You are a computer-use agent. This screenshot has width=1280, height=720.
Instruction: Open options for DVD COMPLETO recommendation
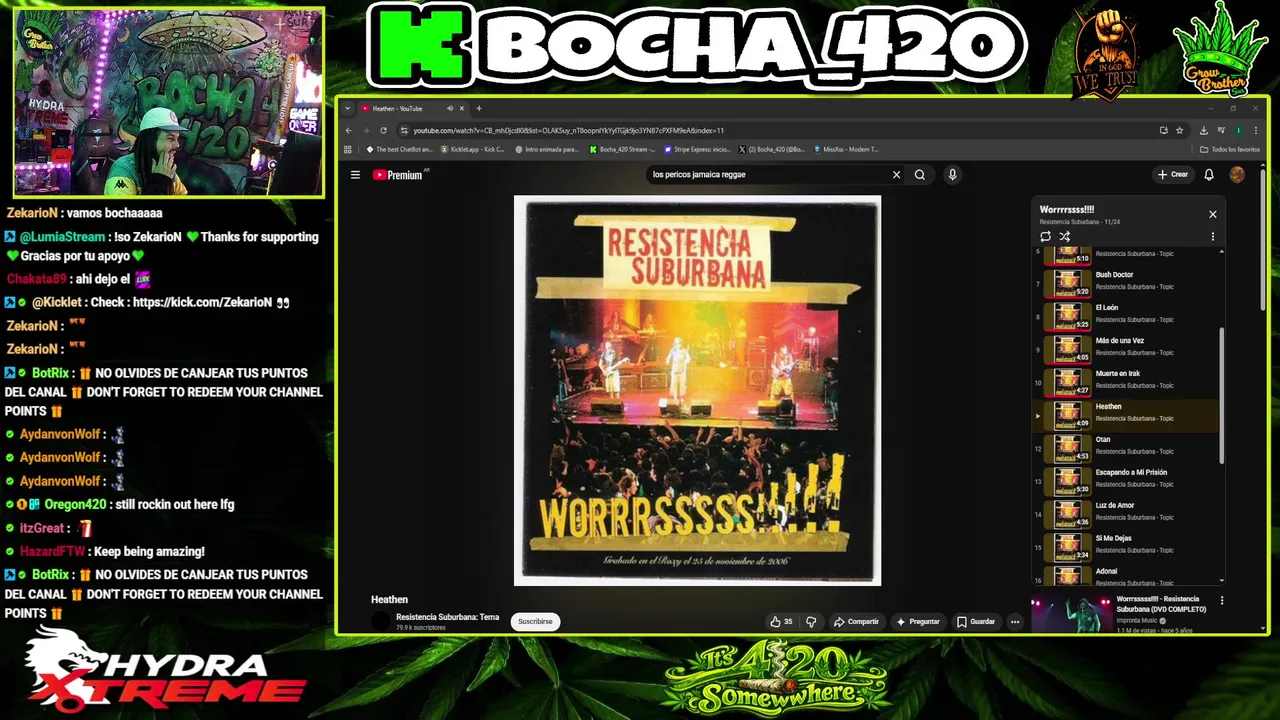1222,601
